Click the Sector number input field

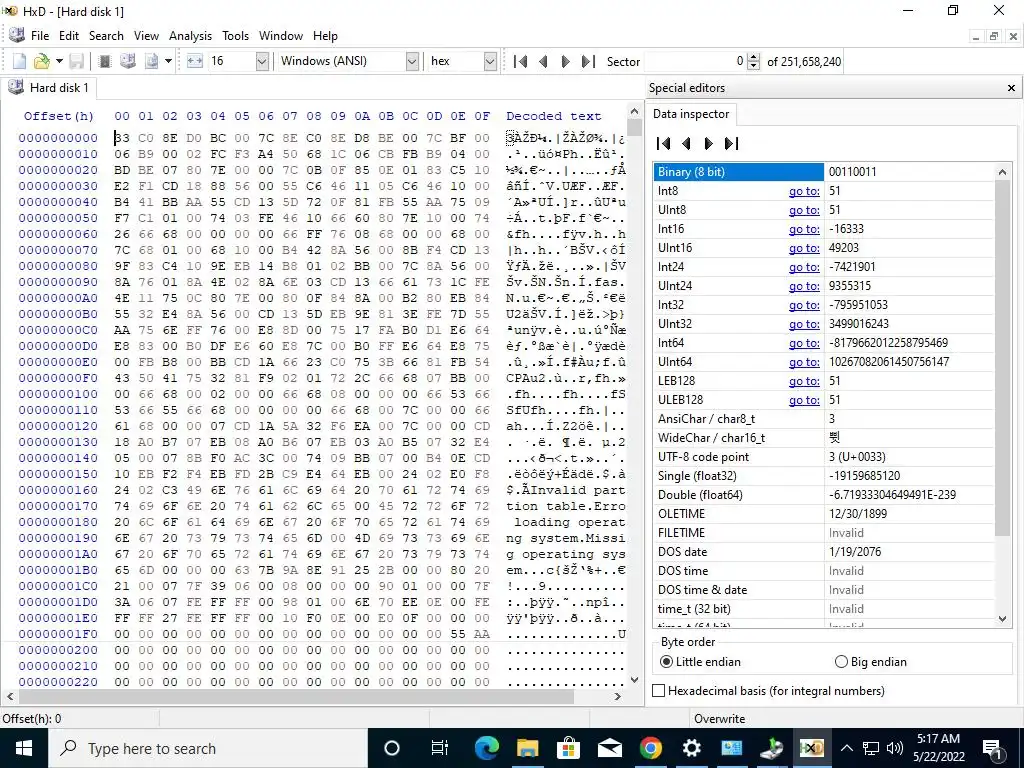coord(695,61)
